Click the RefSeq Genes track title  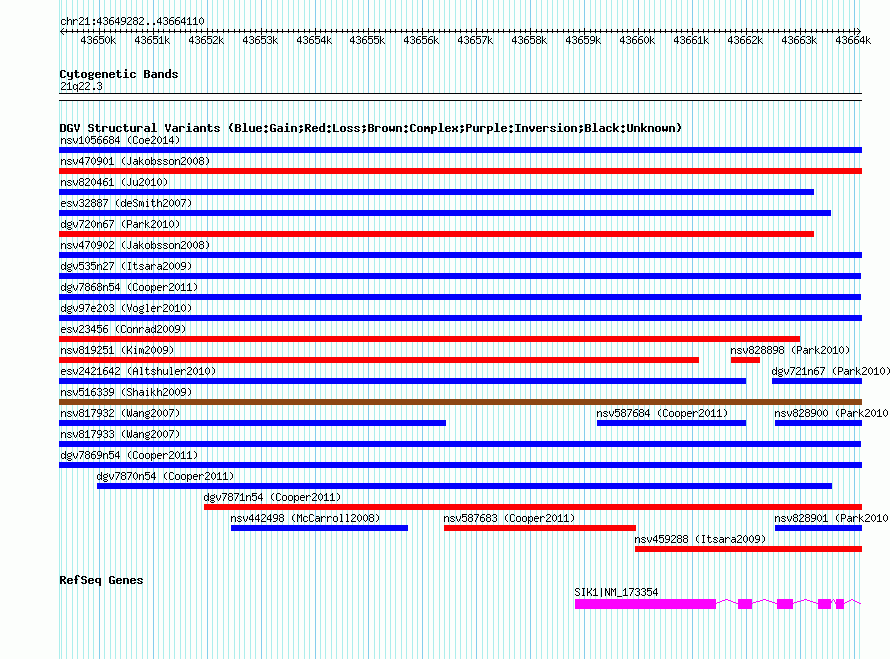101,580
